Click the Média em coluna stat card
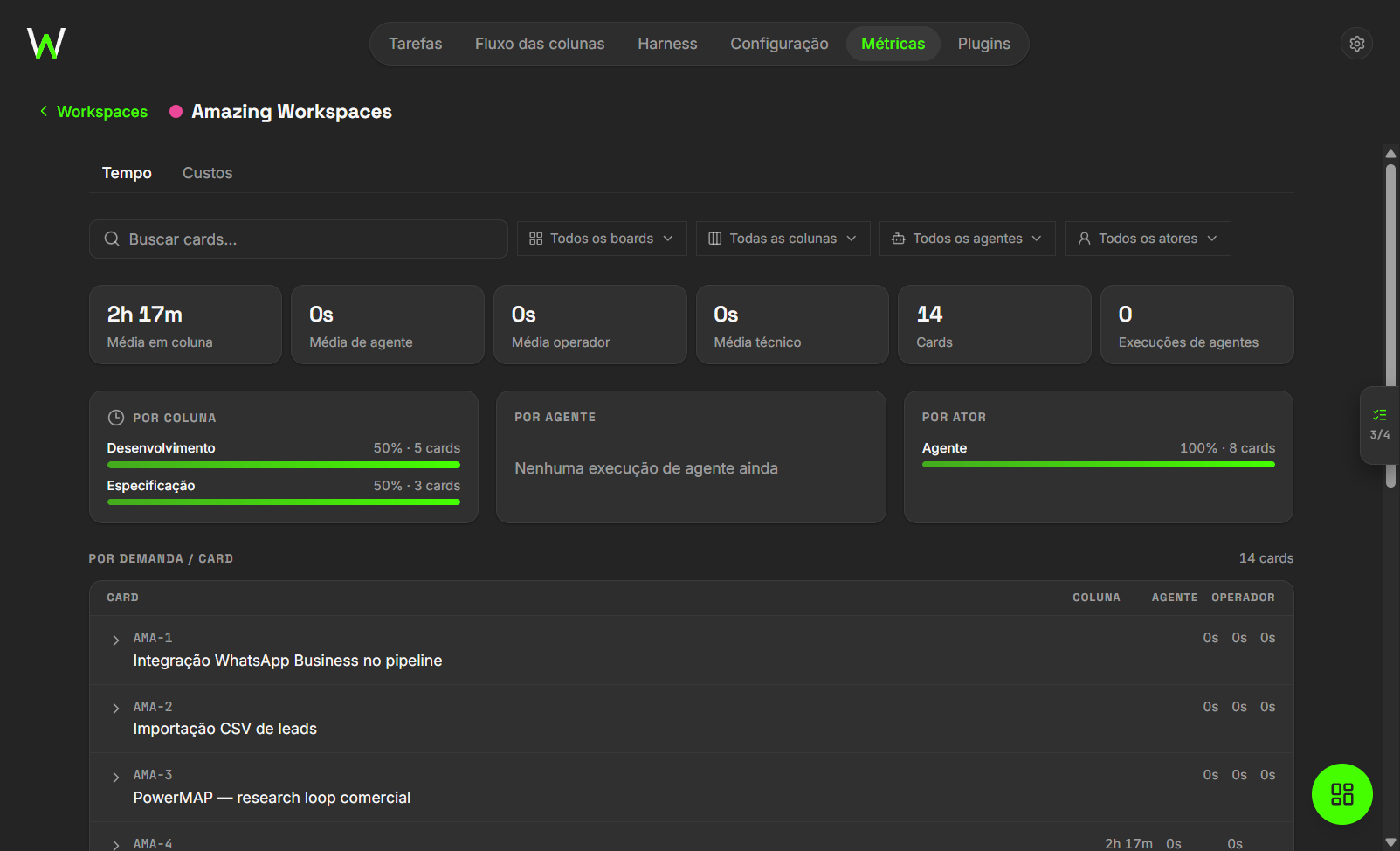Image resolution: width=1400 pixels, height=851 pixels. (185, 324)
